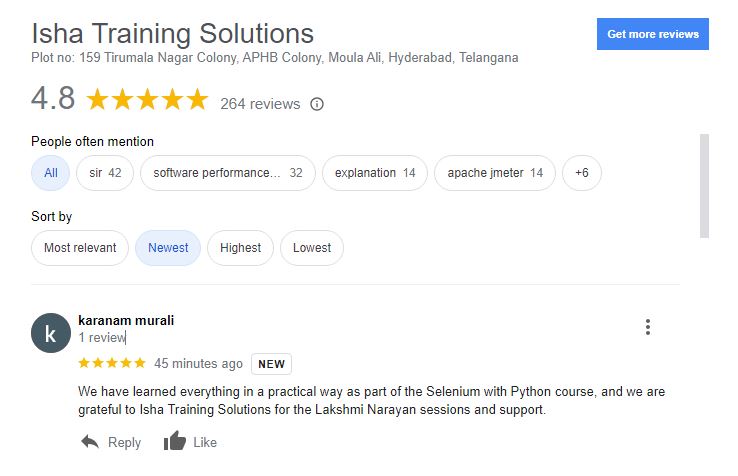Click the thumbs-up Like icon
The width and height of the screenshot is (738, 476).
click(x=175, y=441)
